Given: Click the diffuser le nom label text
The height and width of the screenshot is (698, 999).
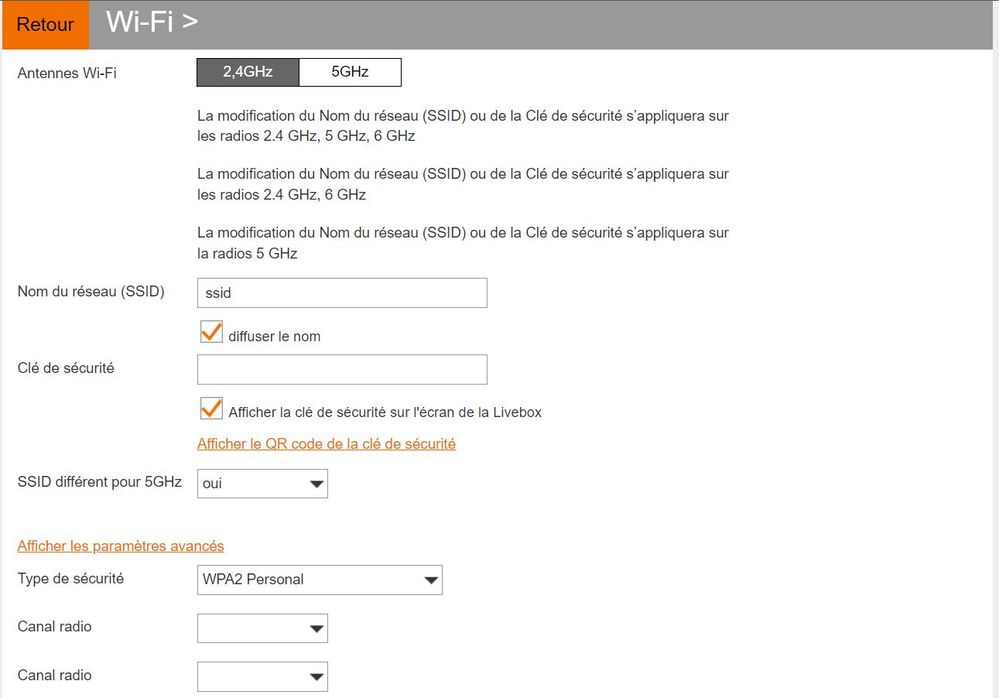Looking at the screenshot, I should click(x=275, y=336).
